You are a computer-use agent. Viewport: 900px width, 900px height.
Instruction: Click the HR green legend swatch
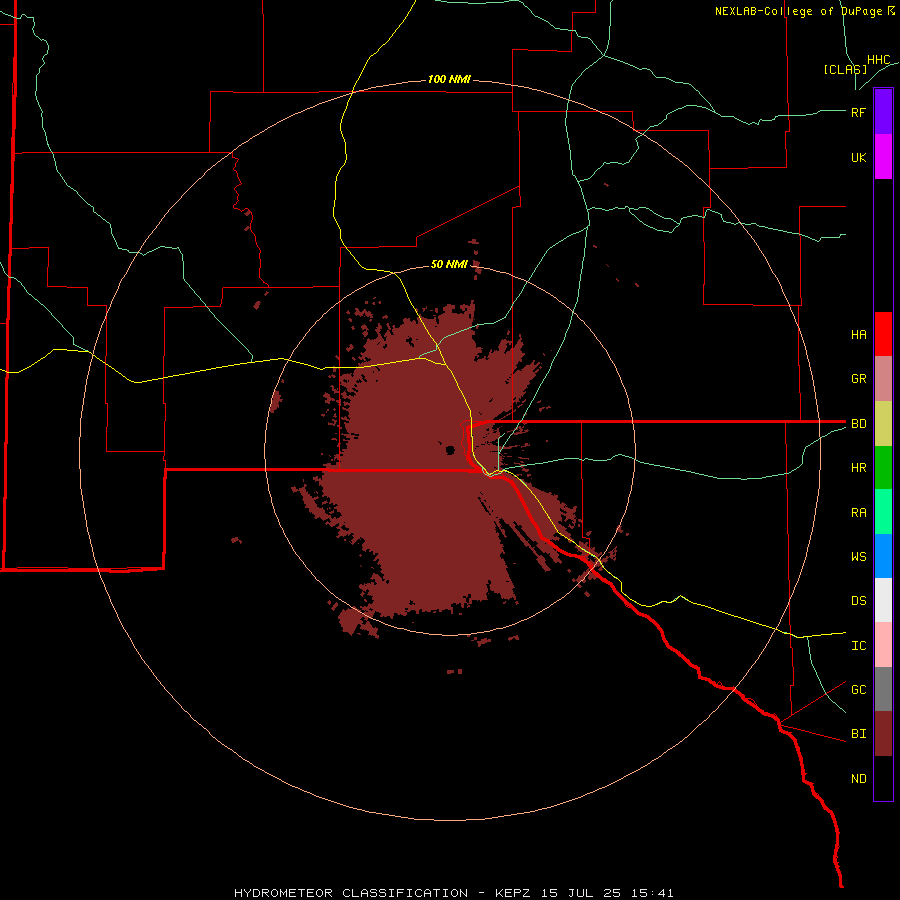tap(883, 468)
